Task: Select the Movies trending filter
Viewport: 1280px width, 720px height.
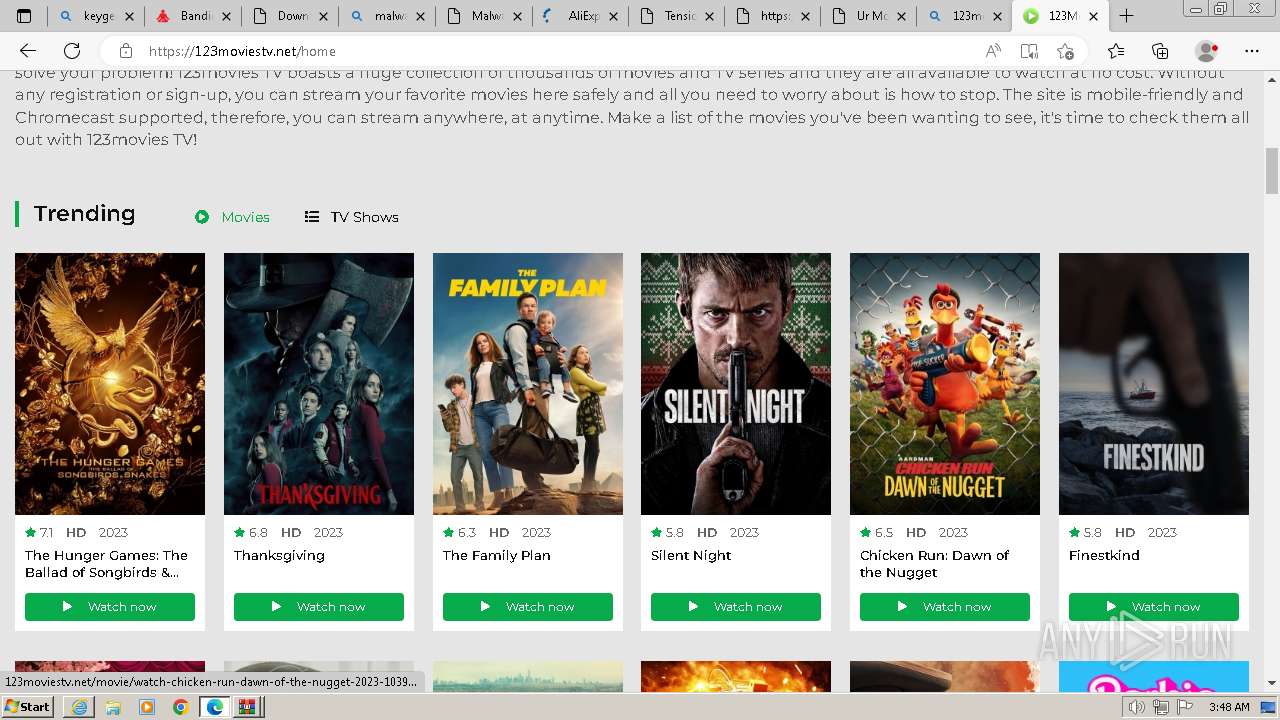Action: [232, 217]
